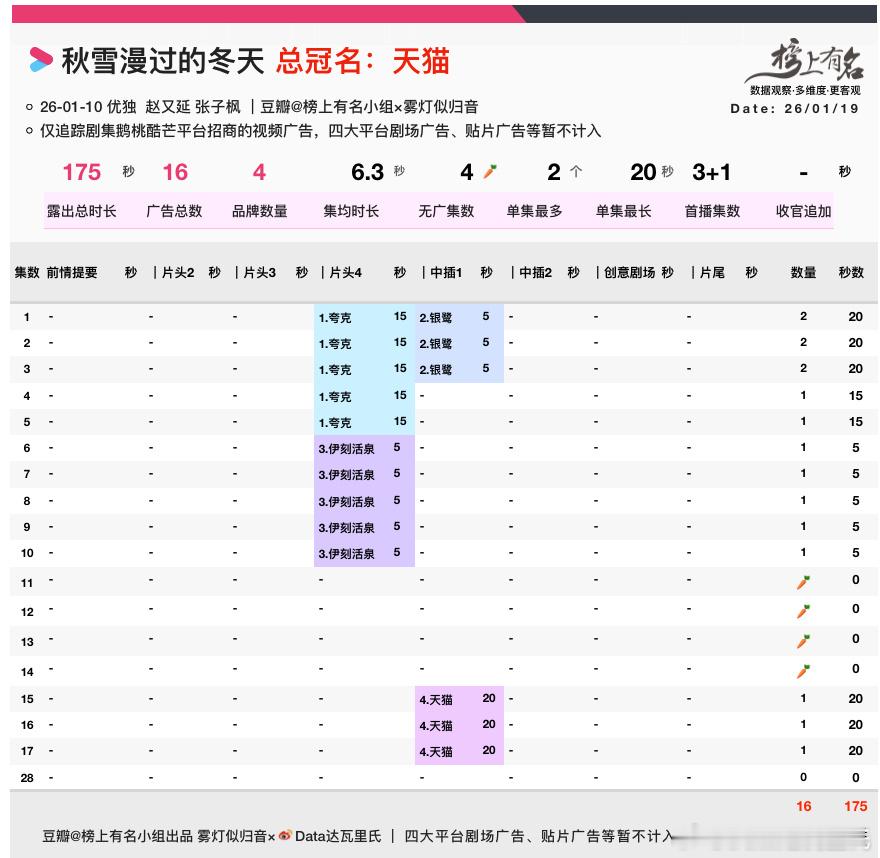
Task: Click 1.夸克 cell in episode 5 row
Action: coord(335,422)
